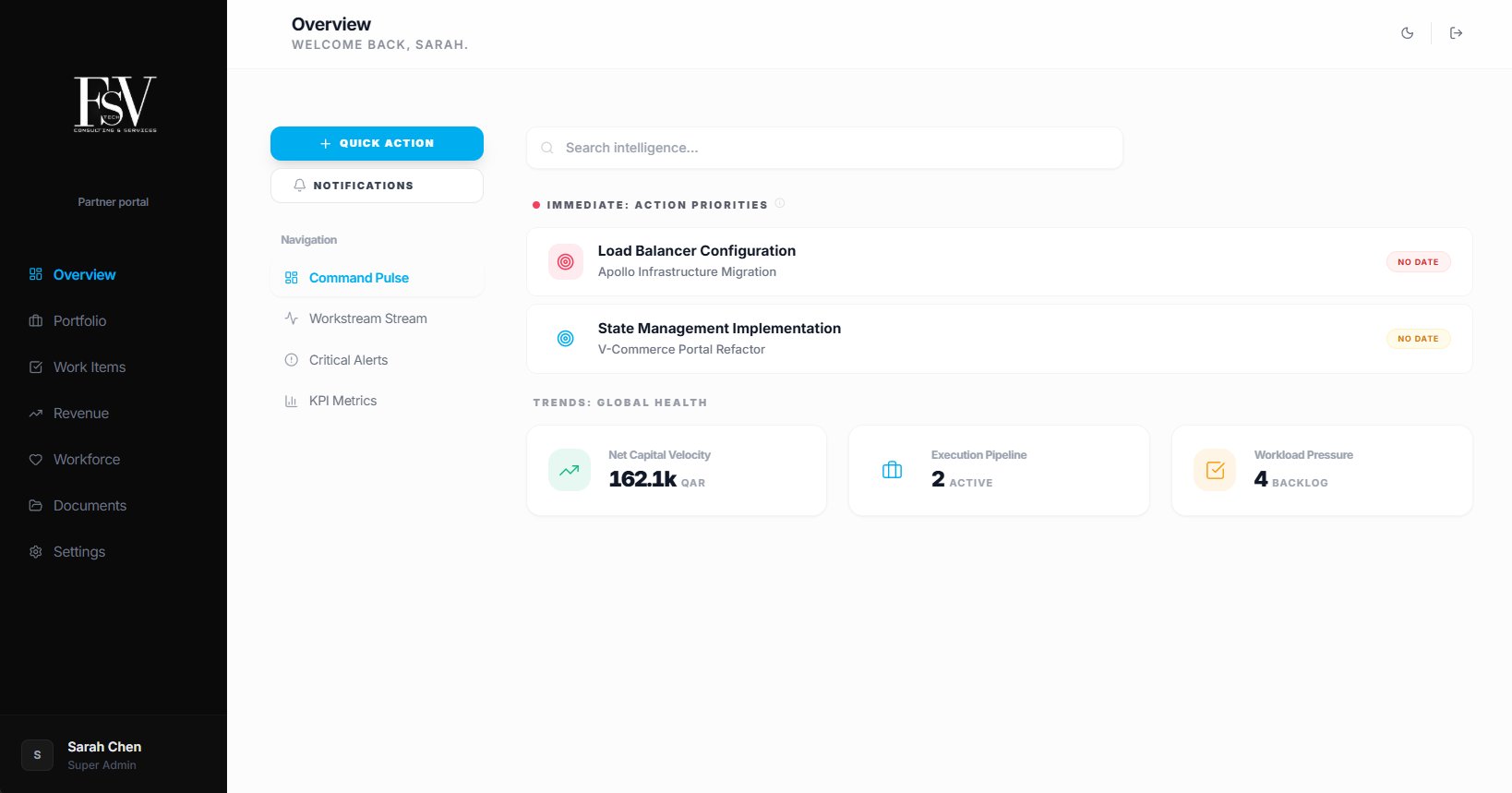1512x793 pixels.
Task: Select Command Pulse navigation tab
Action: click(x=377, y=278)
